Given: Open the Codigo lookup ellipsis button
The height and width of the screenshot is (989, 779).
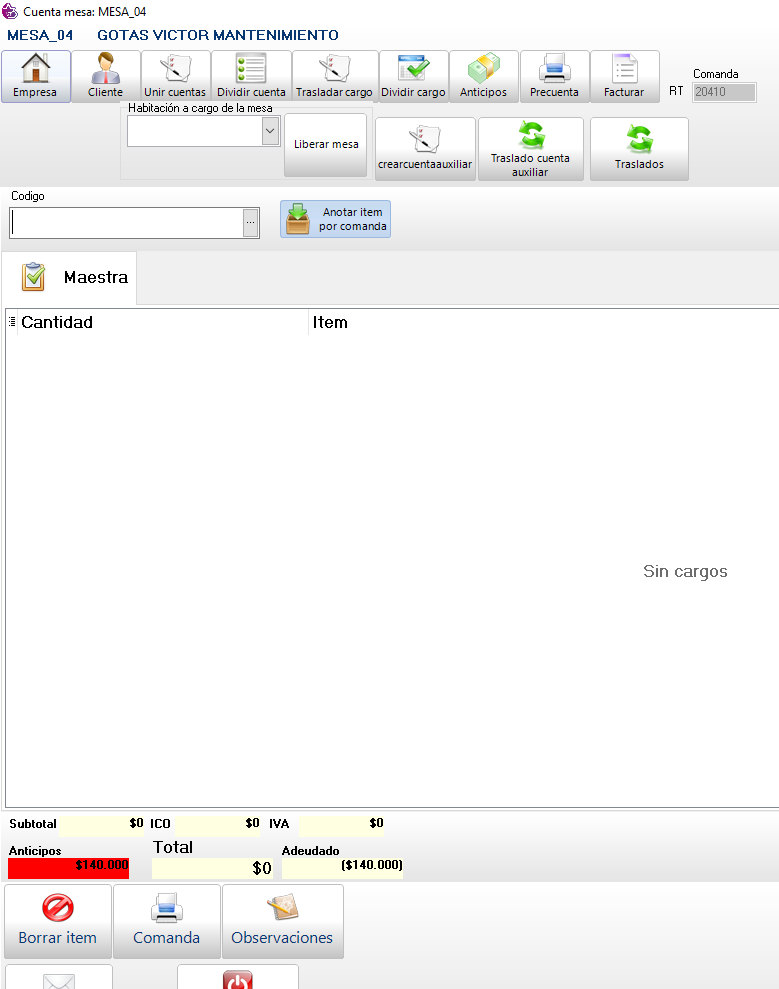Looking at the screenshot, I should [x=251, y=223].
